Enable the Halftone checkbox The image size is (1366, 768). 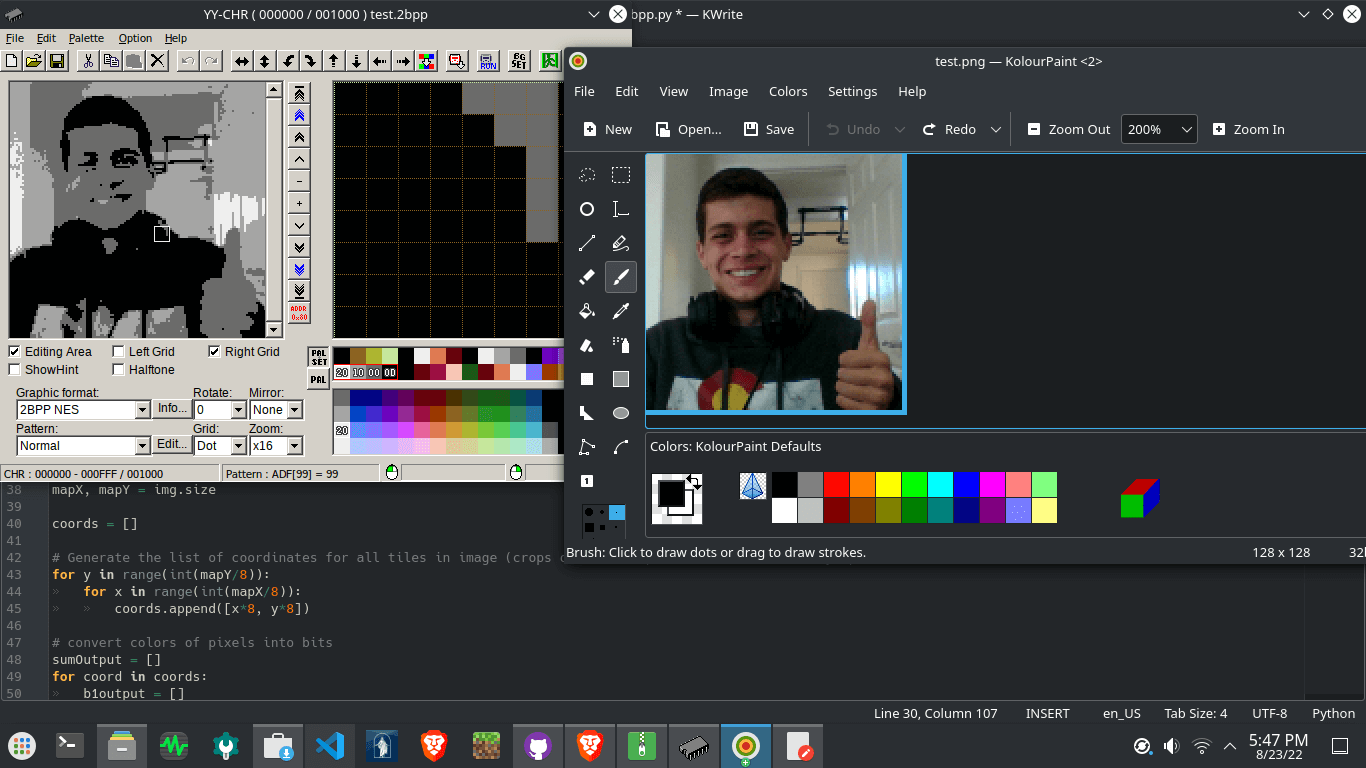point(143,370)
